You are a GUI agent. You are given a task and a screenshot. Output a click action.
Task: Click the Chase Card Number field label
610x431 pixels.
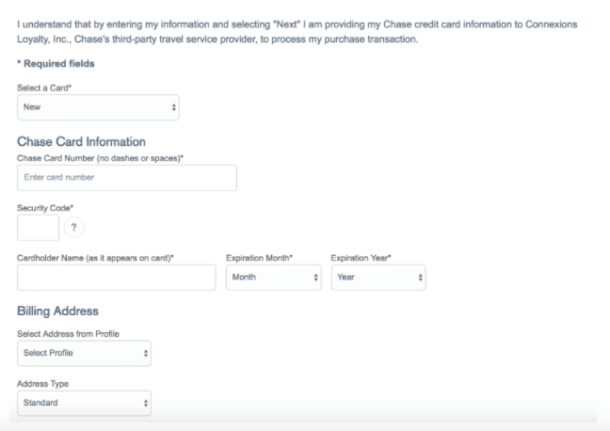[x=100, y=158]
